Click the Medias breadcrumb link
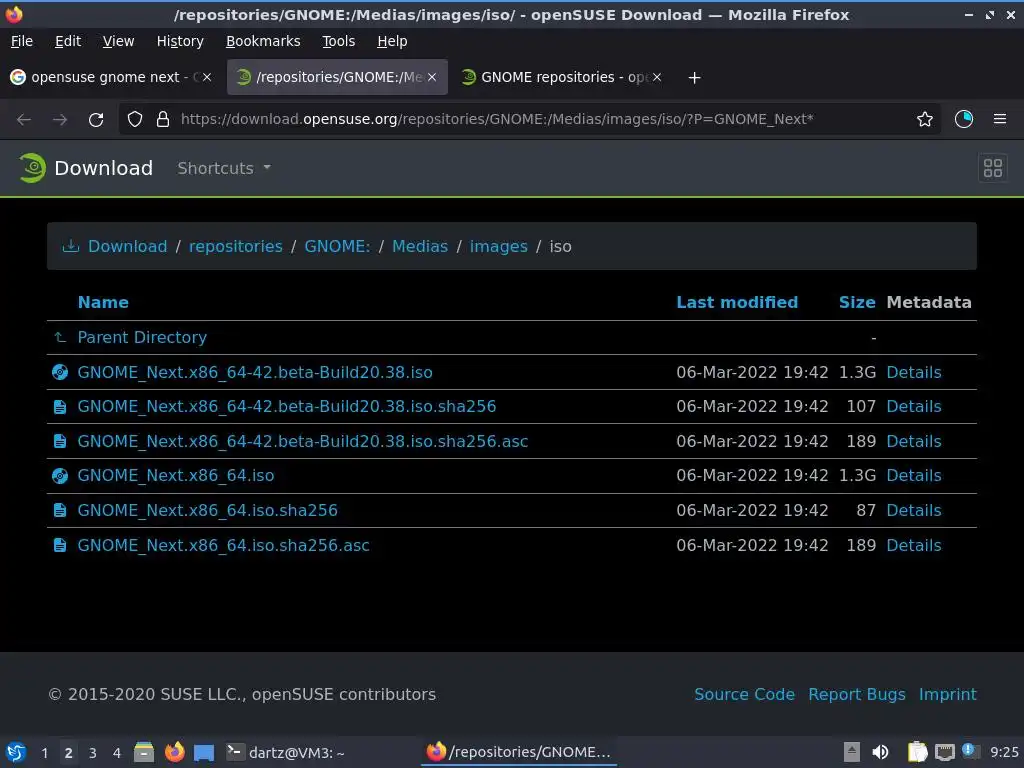This screenshot has height=768, width=1024. pyautogui.click(x=420, y=246)
